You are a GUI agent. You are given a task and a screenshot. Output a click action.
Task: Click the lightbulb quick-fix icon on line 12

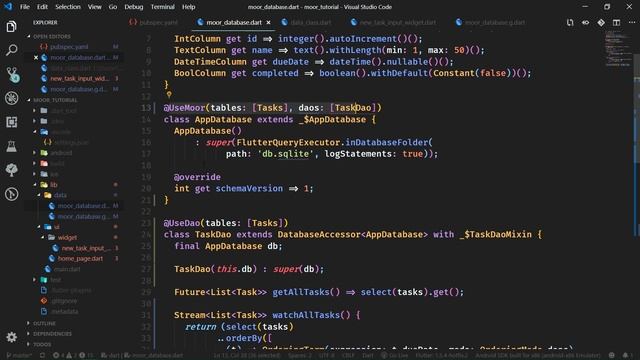169,95
